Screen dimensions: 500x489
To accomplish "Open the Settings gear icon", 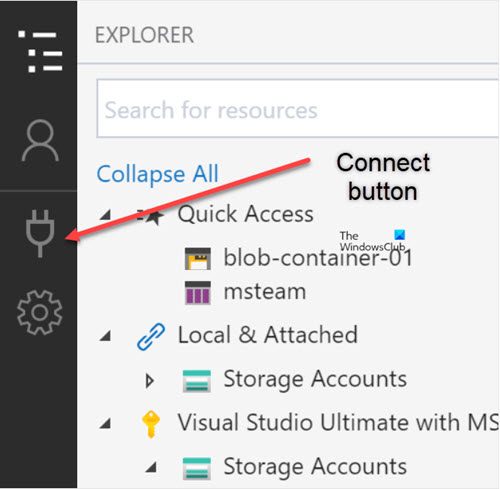I will click(x=40, y=312).
